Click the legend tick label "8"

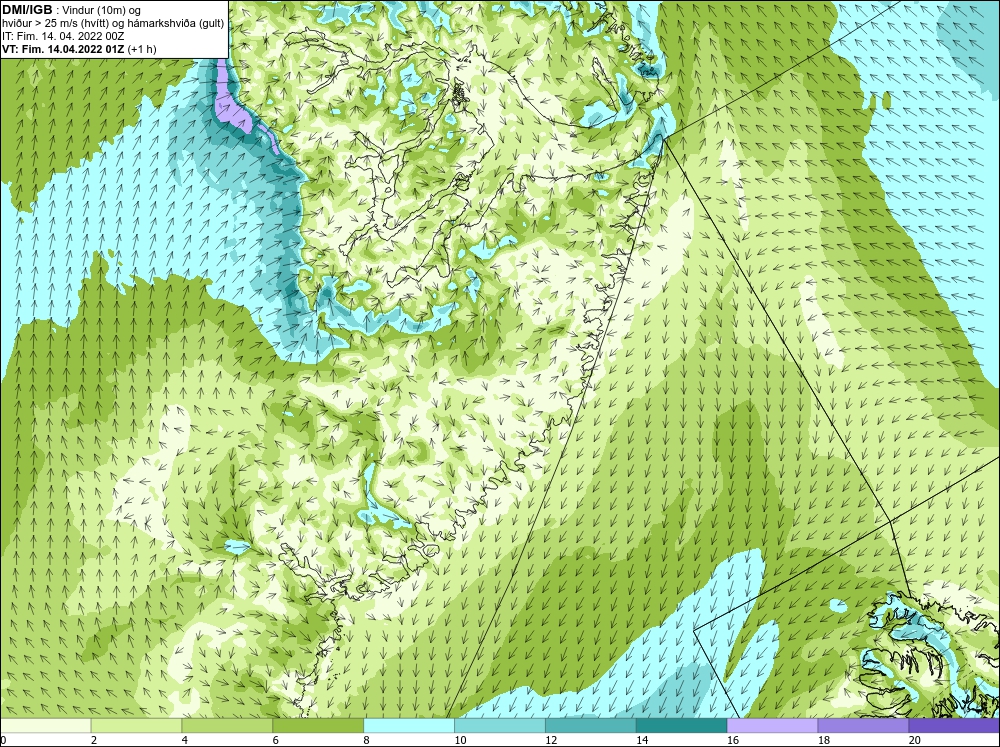point(367,741)
